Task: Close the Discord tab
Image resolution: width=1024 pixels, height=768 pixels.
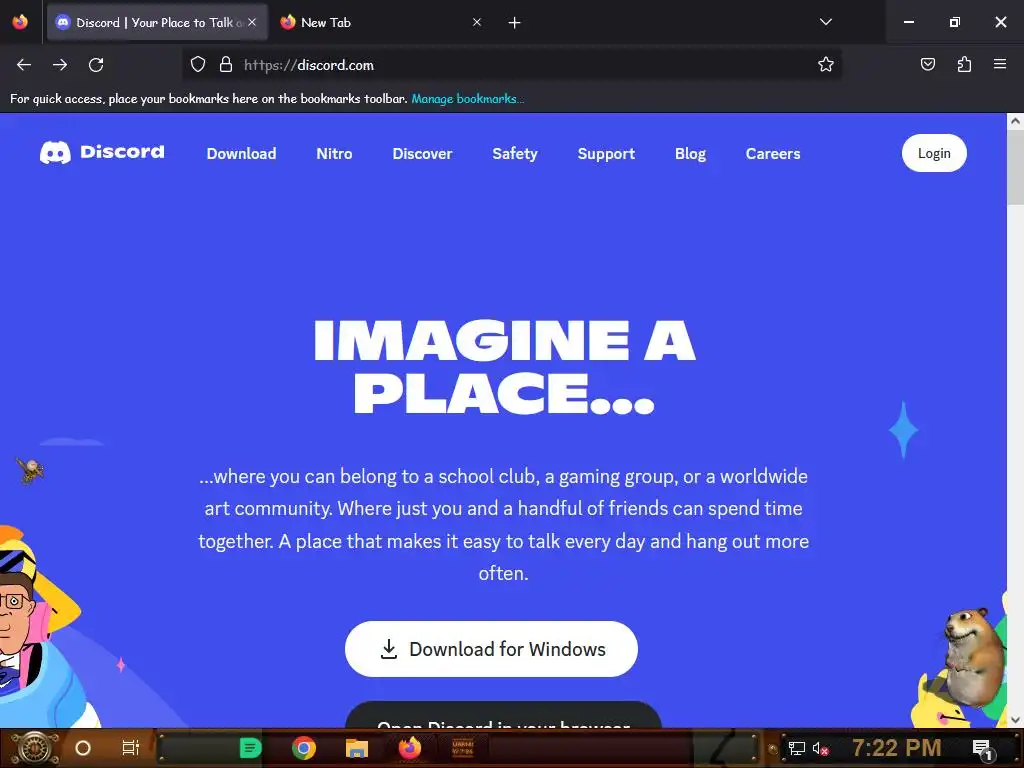Action: (252, 22)
